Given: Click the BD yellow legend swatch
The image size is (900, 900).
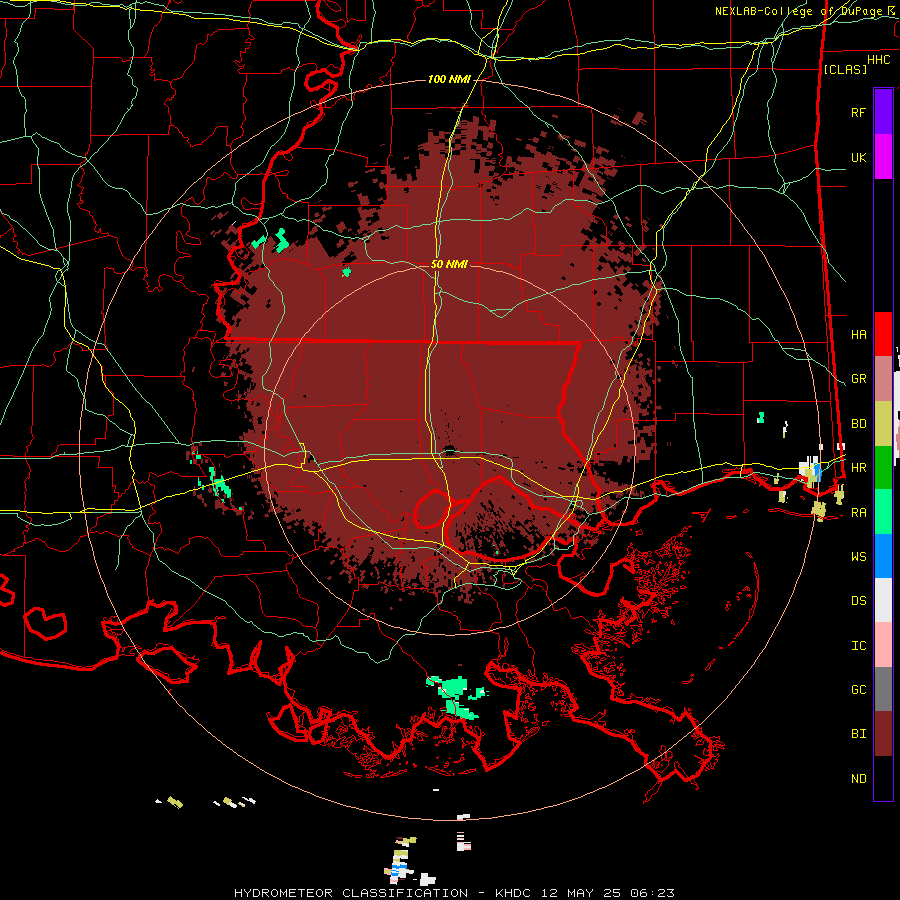Looking at the screenshot, I should coord(883,424).
